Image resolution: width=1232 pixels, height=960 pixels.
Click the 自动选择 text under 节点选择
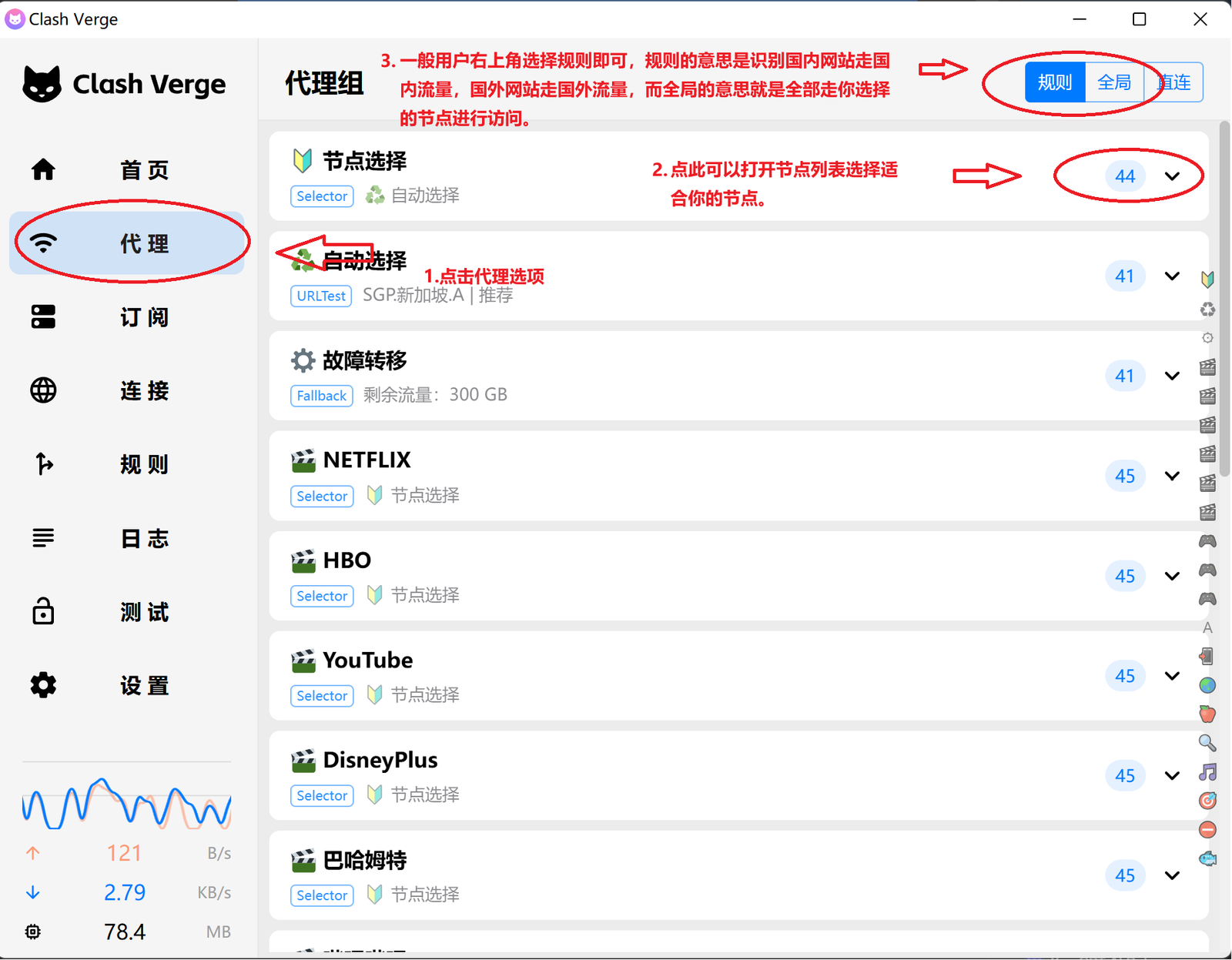(425, 196)
